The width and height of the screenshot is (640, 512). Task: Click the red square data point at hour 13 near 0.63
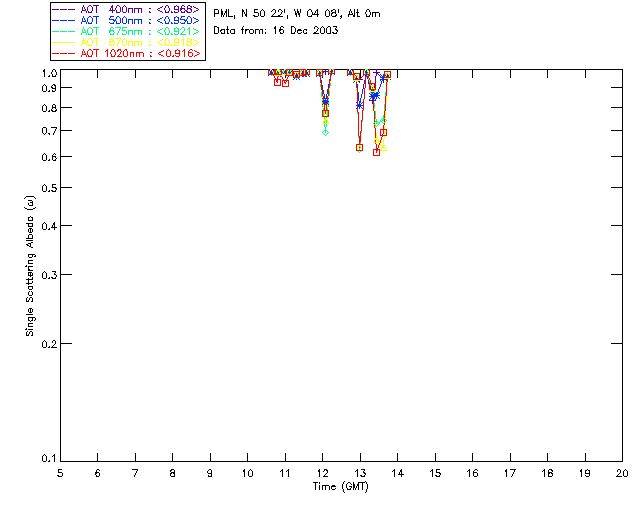point(360,147)
